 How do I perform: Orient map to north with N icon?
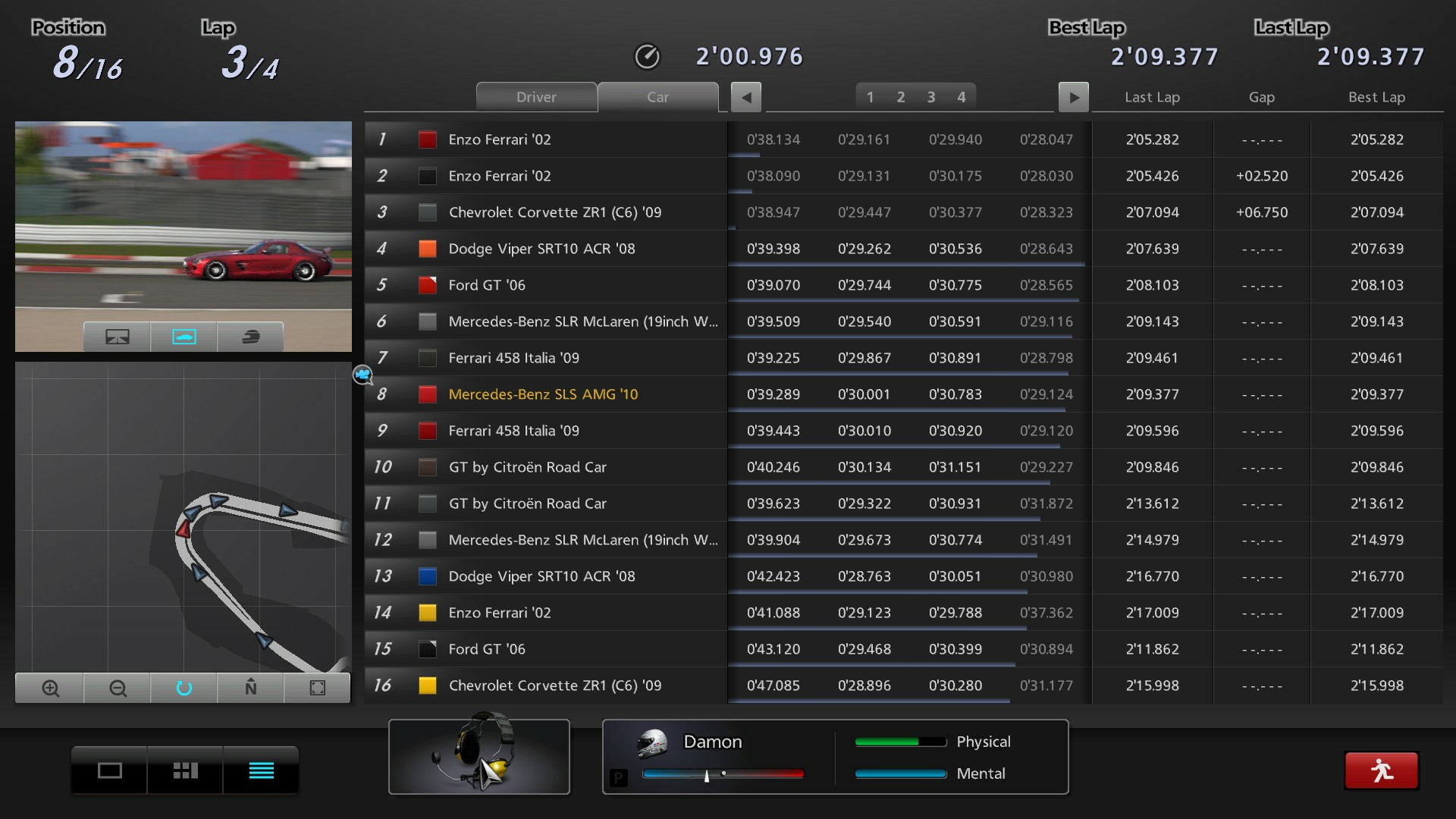tap(249, 688)
